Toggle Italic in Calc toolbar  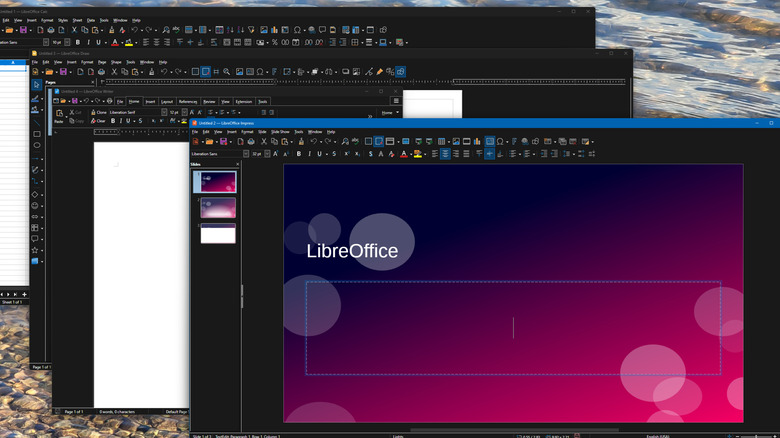[x=88, y=42]
